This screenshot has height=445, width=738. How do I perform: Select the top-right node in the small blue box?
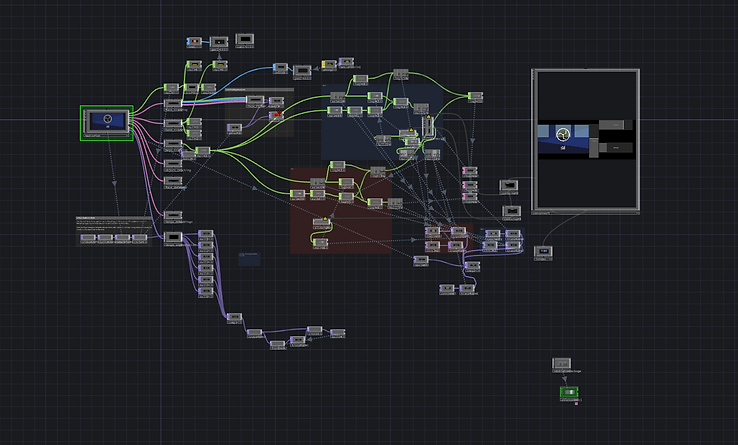point(513,234)
